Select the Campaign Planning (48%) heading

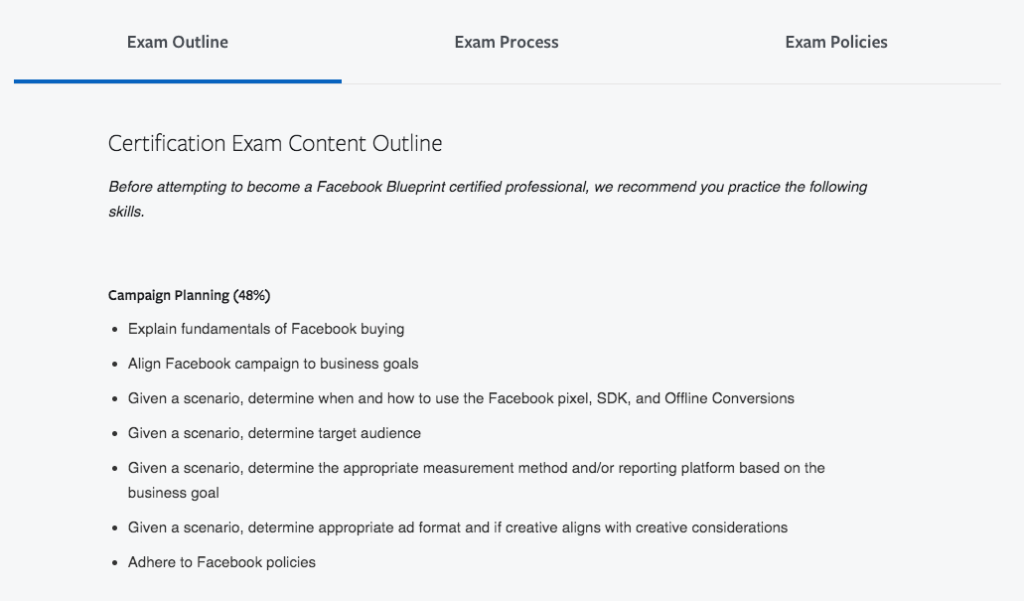tap(189, 295)
